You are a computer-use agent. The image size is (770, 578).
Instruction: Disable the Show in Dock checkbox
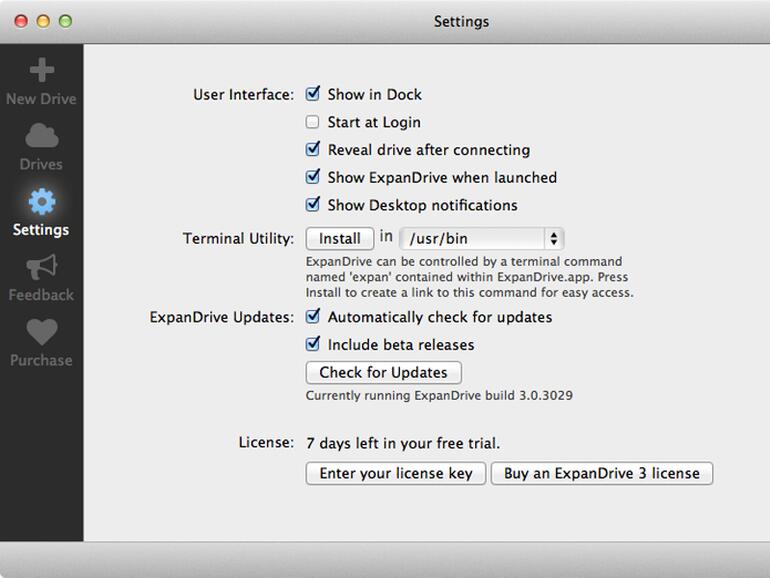[313, 95]
